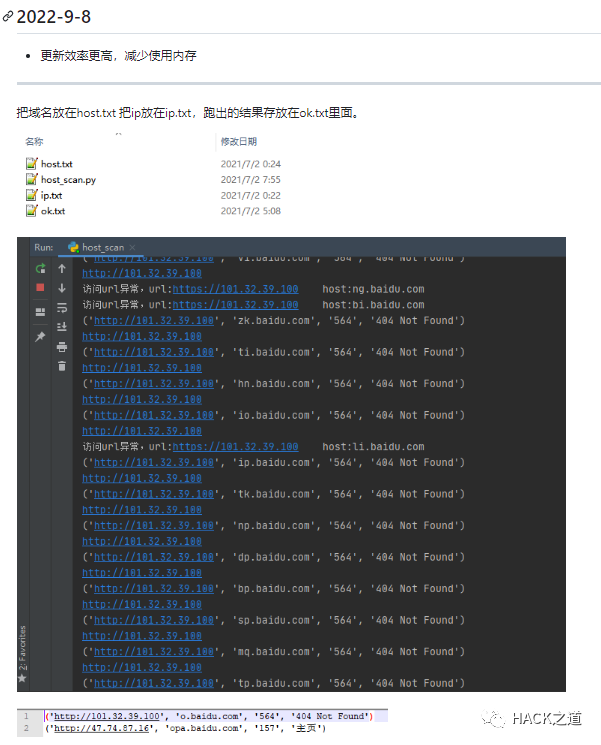Viewport: 601px width, 745px height.
Task: Select the host_scan.py file name
Action: 68,180
